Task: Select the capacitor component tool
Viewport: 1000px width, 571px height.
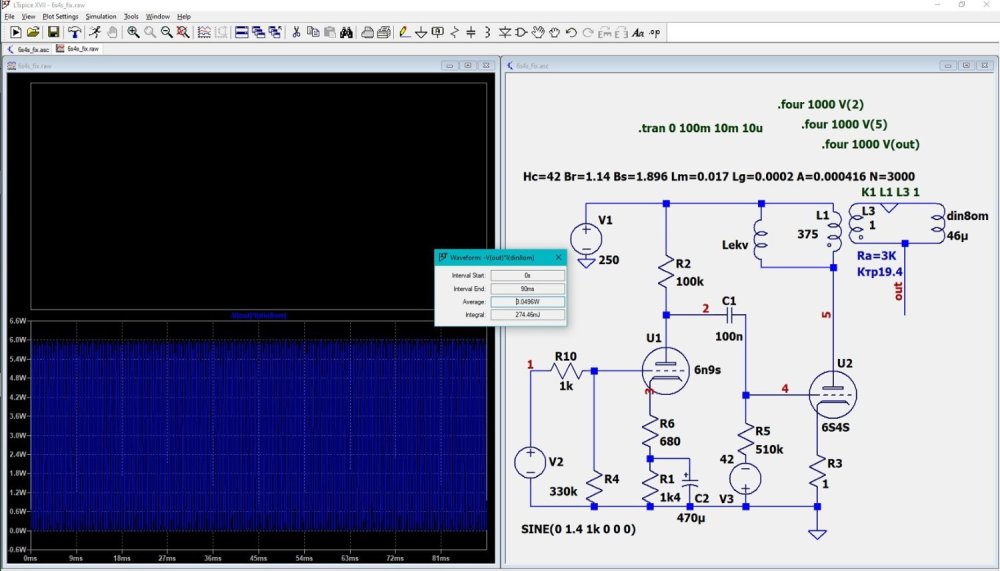Action: 471,32
